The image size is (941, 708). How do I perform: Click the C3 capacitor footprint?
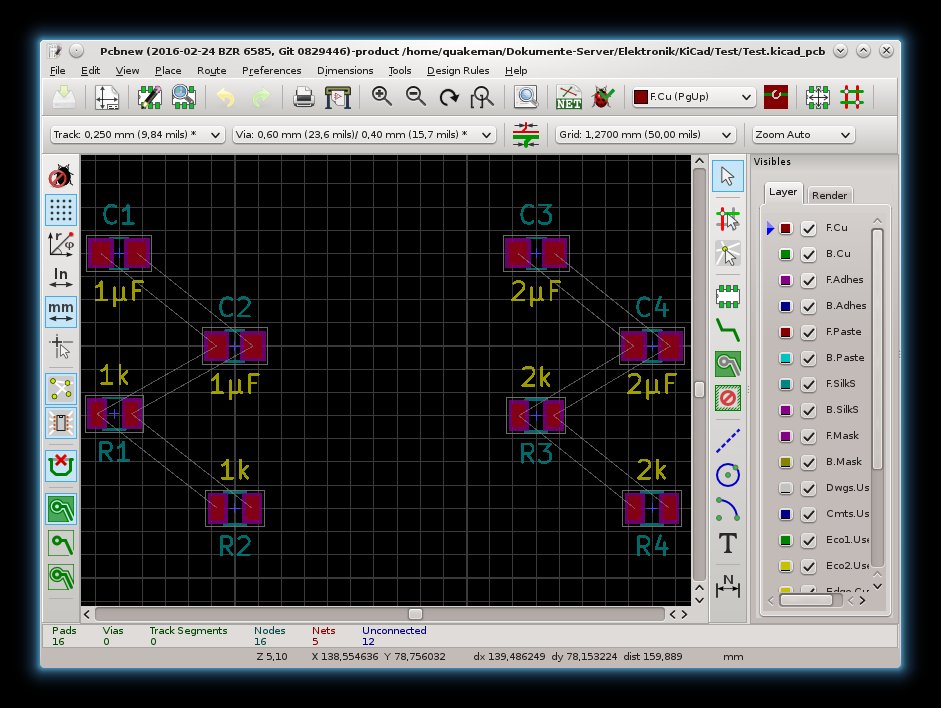tap(536, 253)
